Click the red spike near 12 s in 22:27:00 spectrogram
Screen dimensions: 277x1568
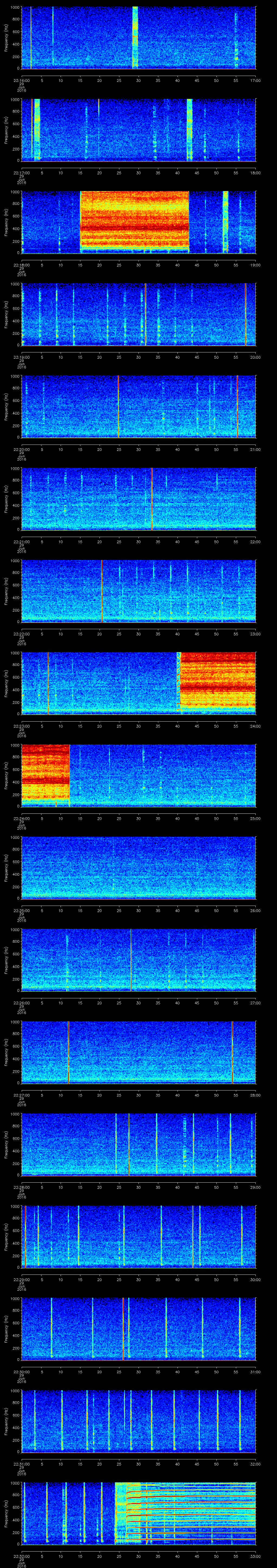[x=68, y=1052]
